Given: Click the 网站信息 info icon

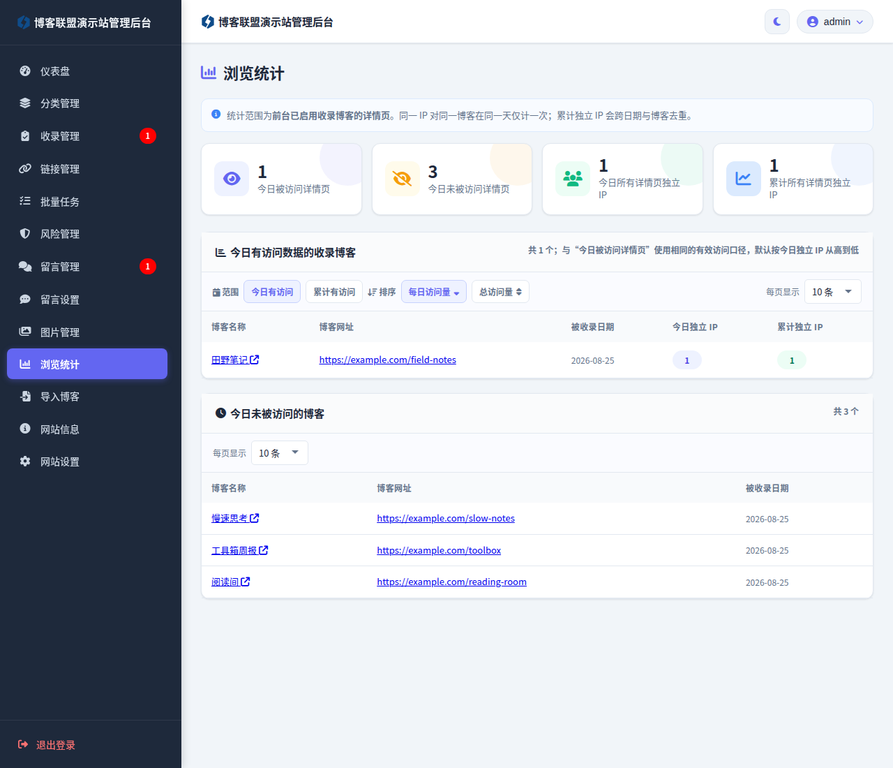Looking at the screenshot, I should [25, 428].
